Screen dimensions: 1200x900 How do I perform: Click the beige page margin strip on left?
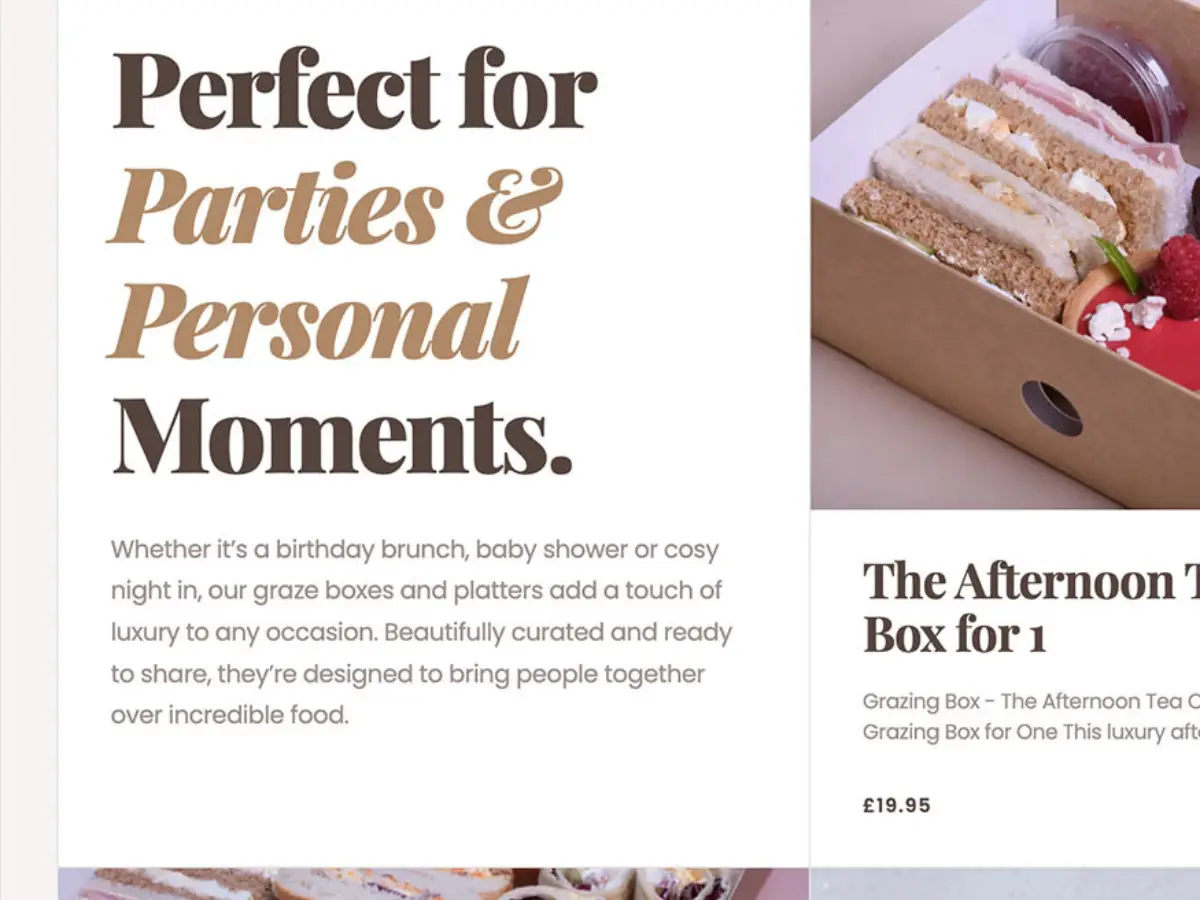pyautogui.click(x=28, y=450)
